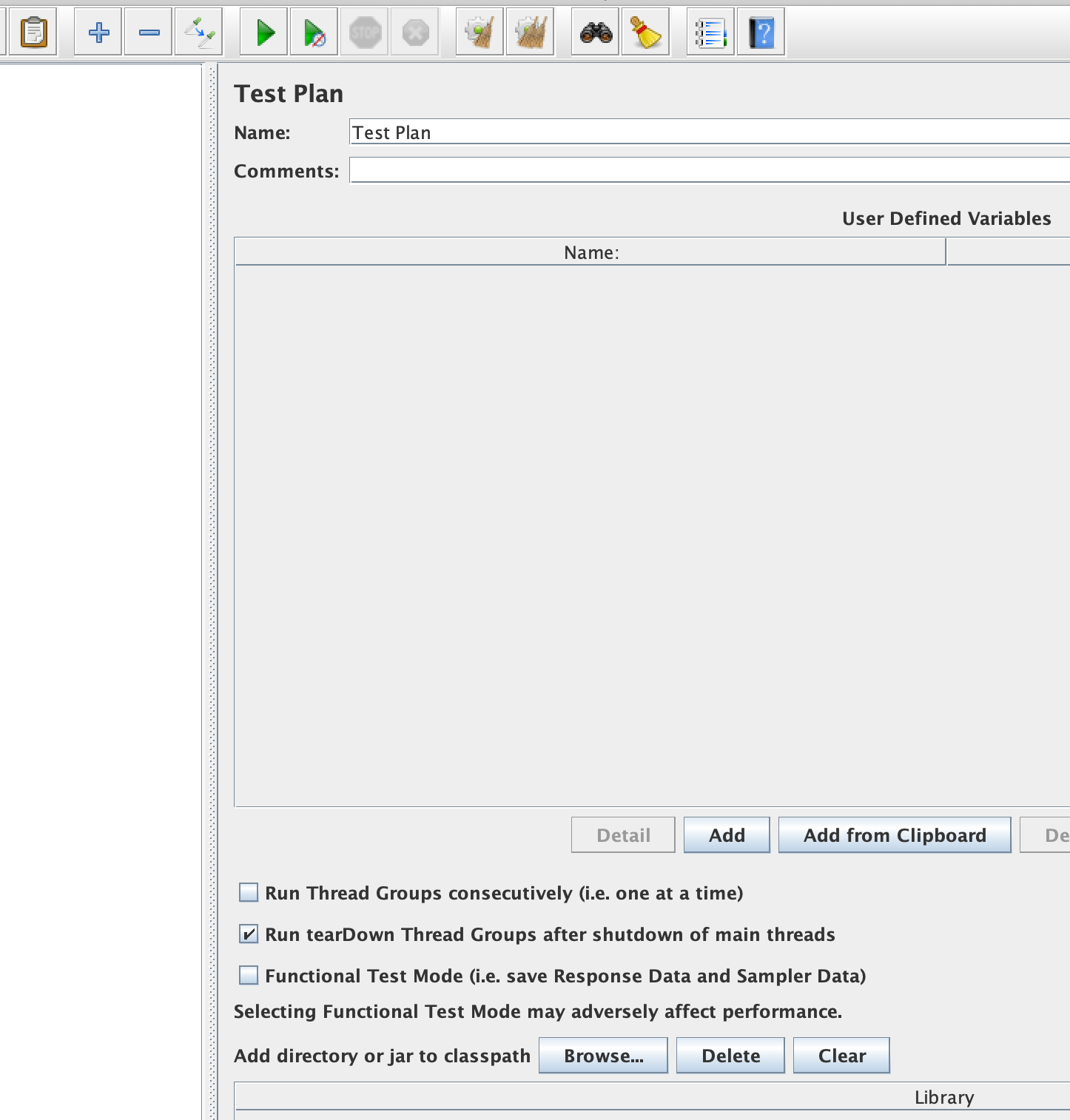
Task: Clear results using the single broom icon
Action: tap(477, 32)
